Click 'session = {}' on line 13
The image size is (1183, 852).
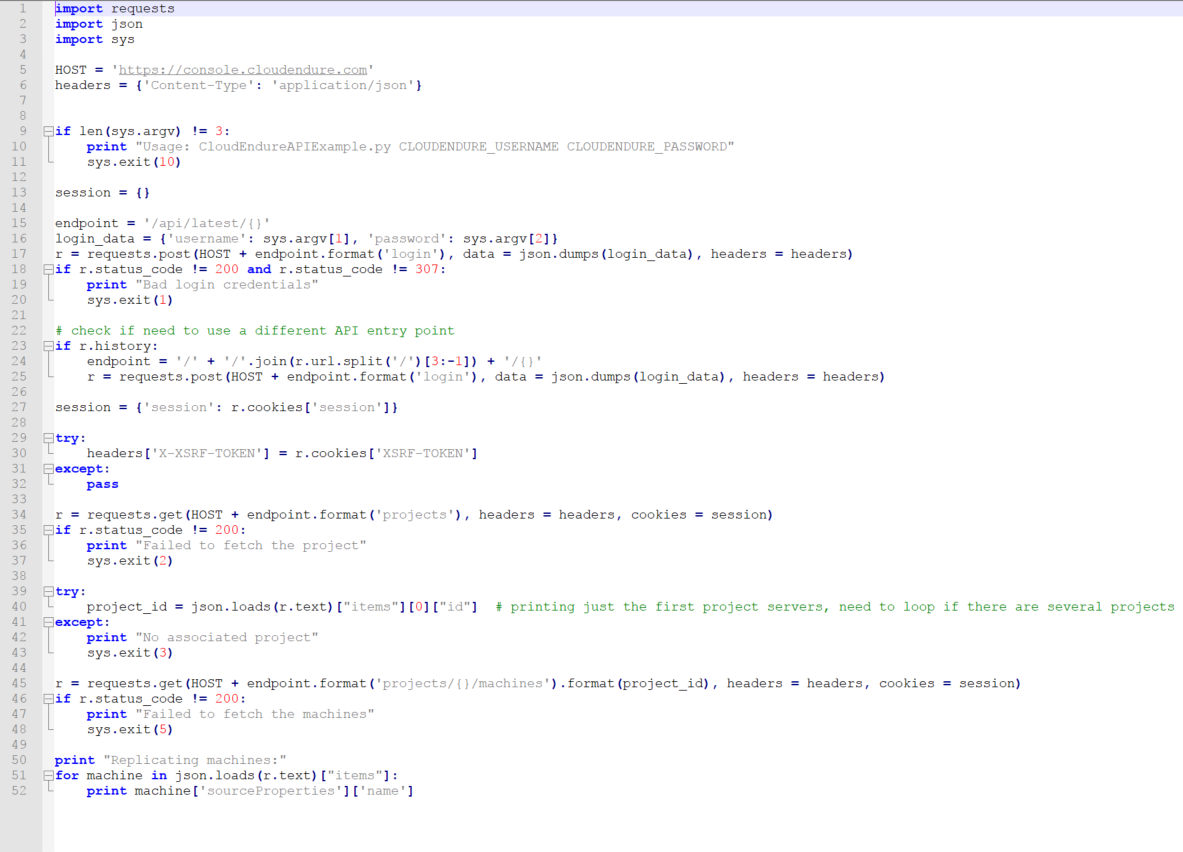tap(103, 192)
